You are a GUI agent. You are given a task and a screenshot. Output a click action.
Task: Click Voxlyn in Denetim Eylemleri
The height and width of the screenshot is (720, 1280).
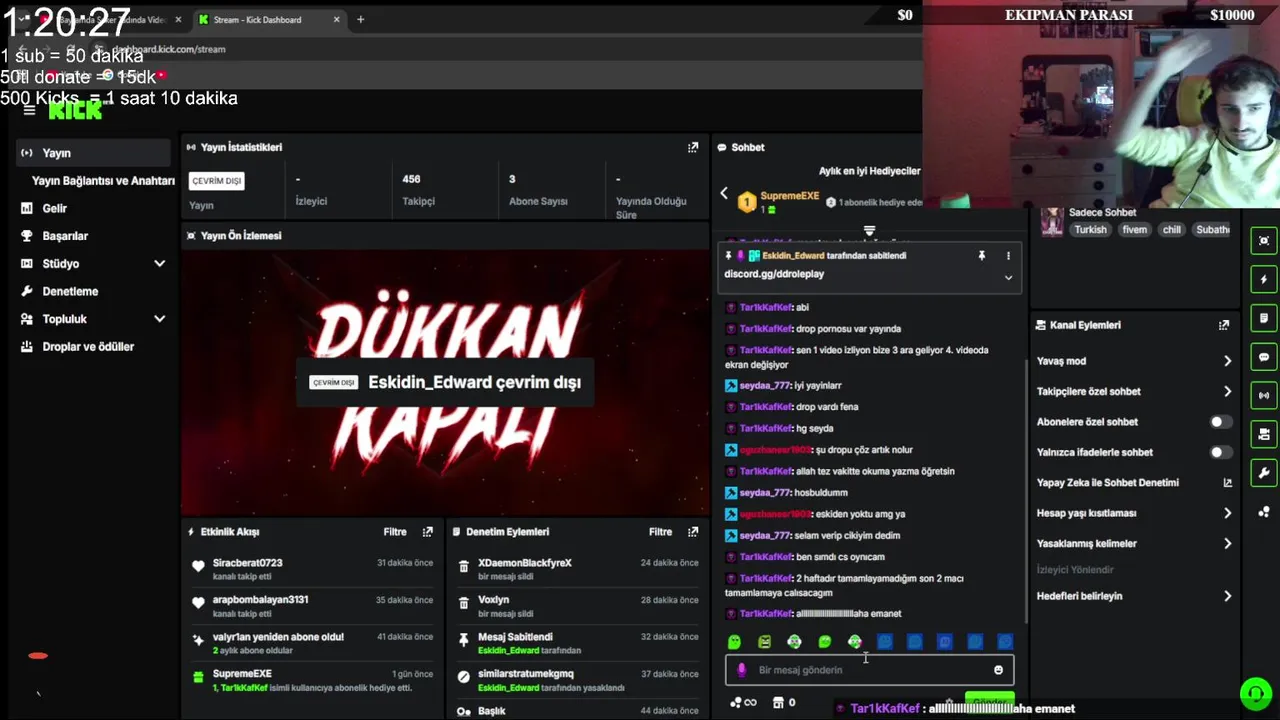(x=494, y=600)
